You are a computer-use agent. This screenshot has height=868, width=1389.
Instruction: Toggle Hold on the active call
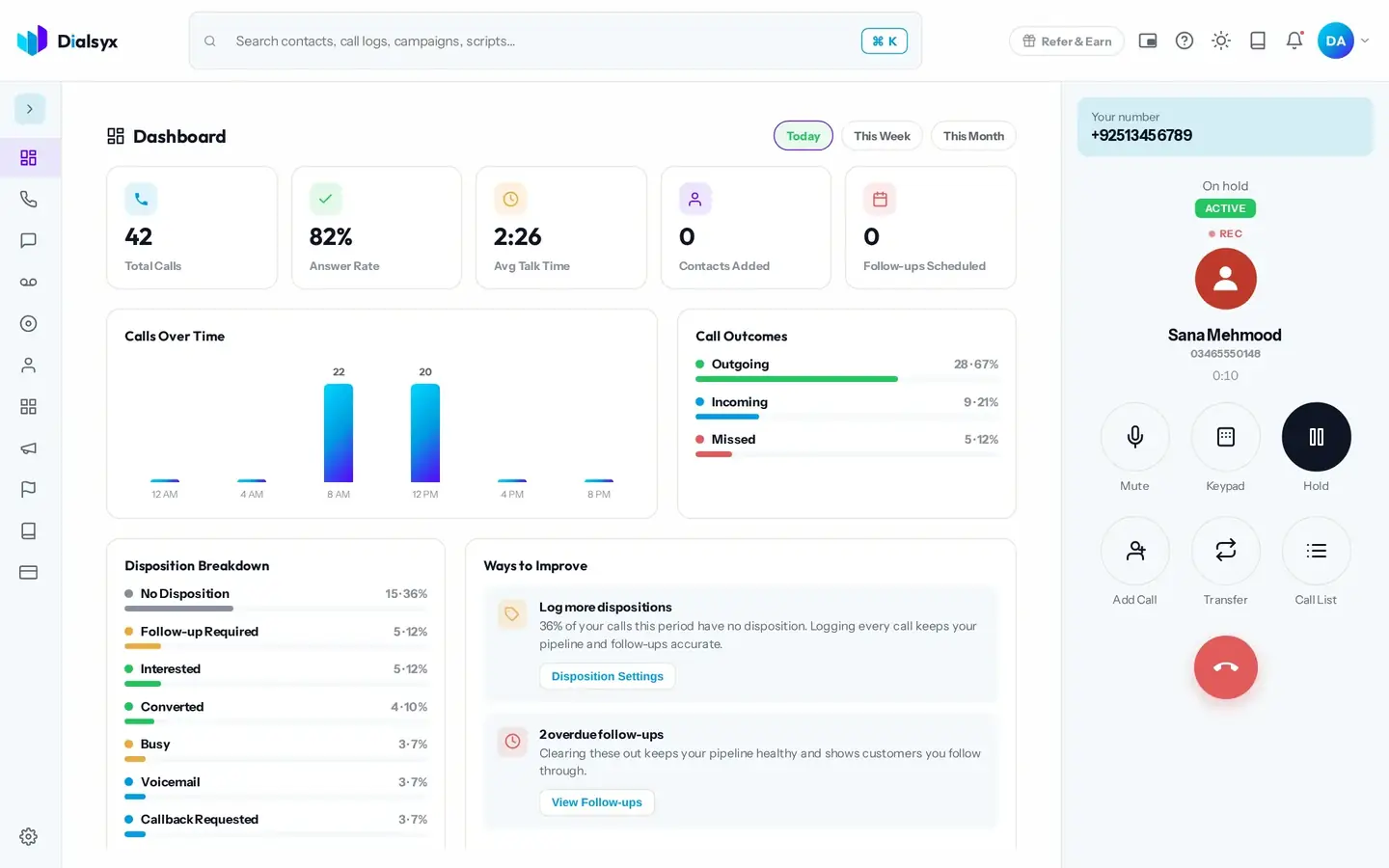pyautogui.click(x=1317, y=437)
